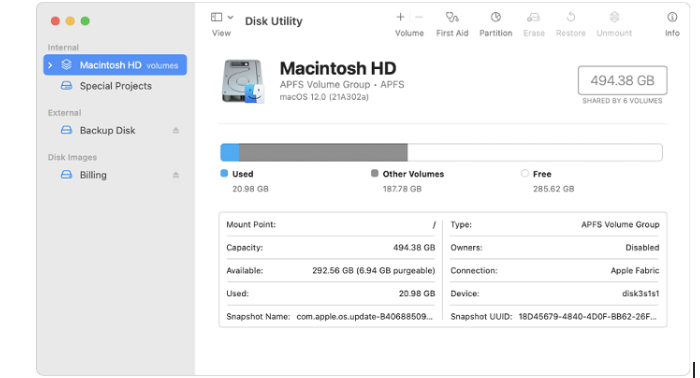
Task: Click the Unmount icon in toolbar
Action: coord(614,17)
